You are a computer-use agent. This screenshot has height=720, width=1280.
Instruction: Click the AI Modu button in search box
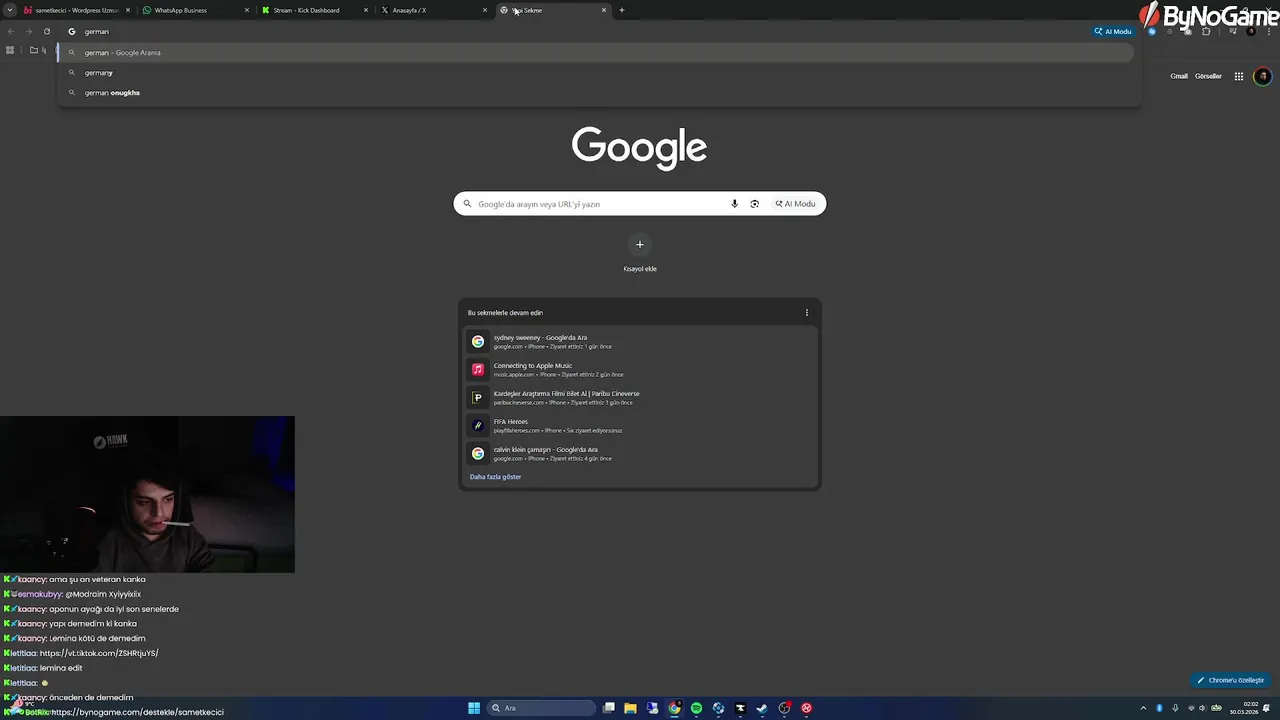click(x=796, y=204)
